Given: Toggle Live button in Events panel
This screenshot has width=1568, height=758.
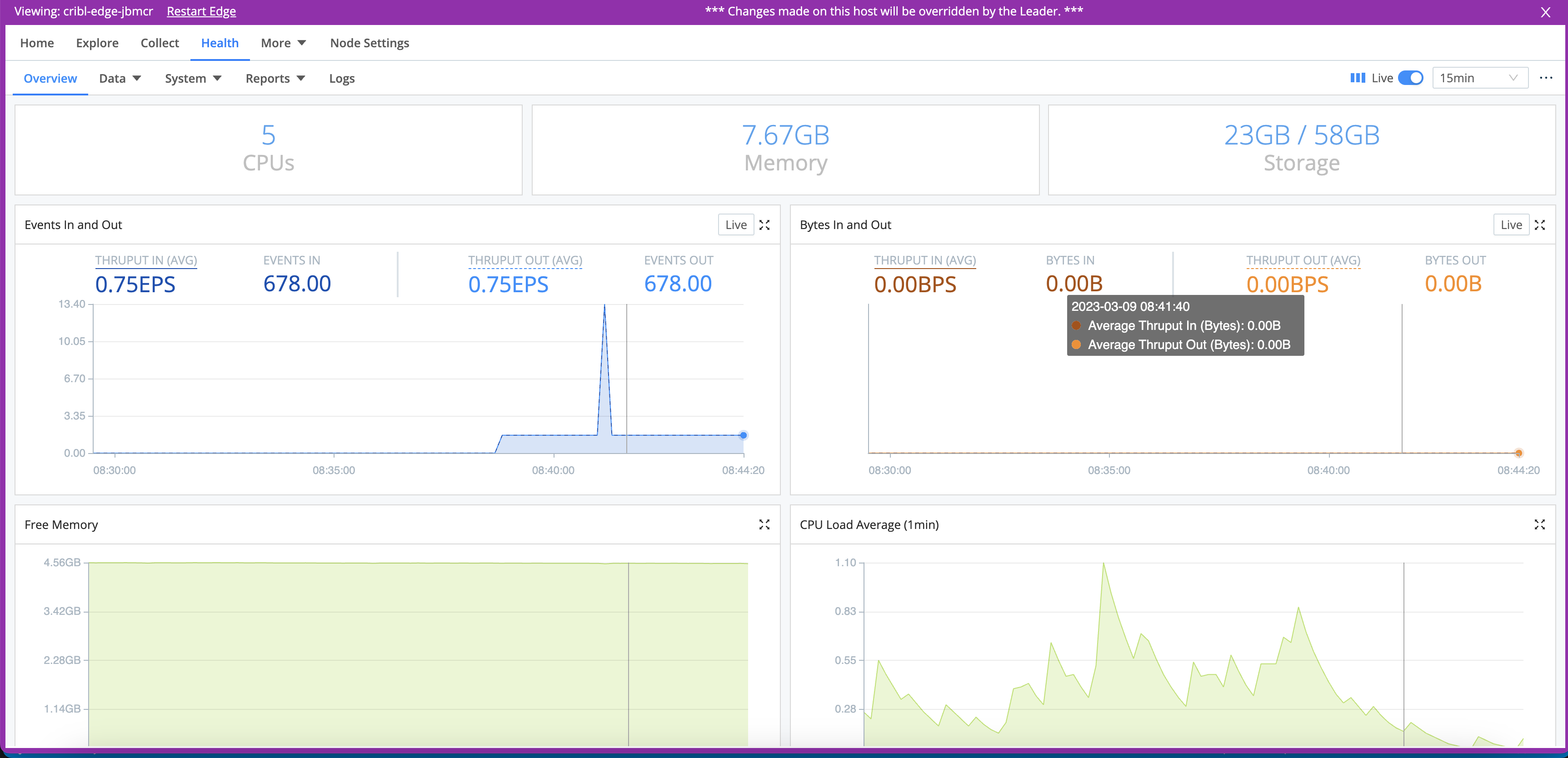Looking at the screenshot, I should point(735,224).
